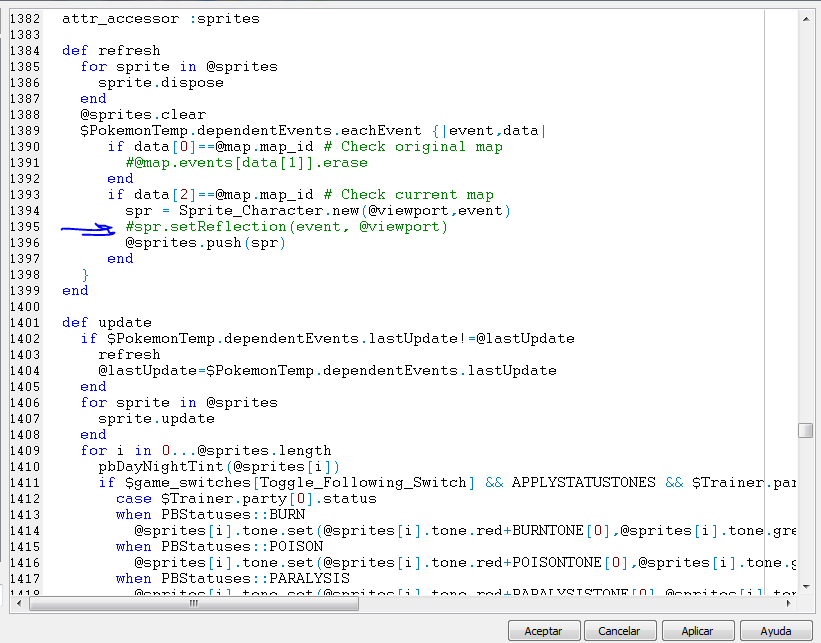The width and height of the screenshot is (821, 643).
Task: Click the '@sprites.push(spr)' statement
Action: (205, 243)
